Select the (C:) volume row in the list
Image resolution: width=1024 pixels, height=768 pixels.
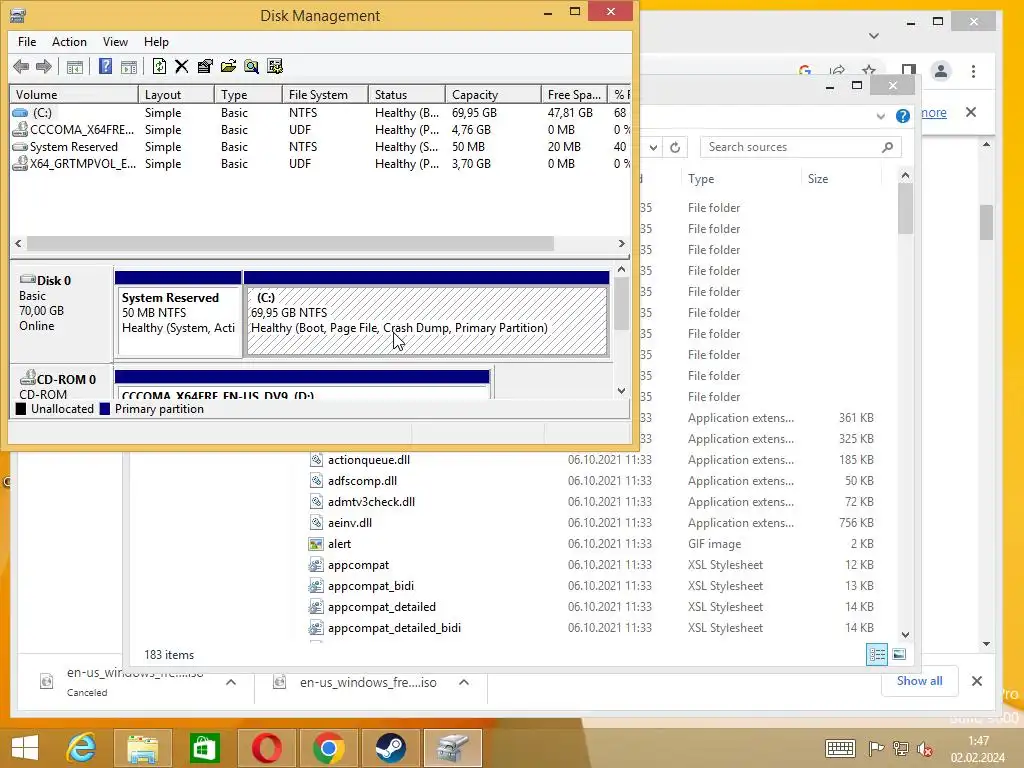(x=320, y=113)
